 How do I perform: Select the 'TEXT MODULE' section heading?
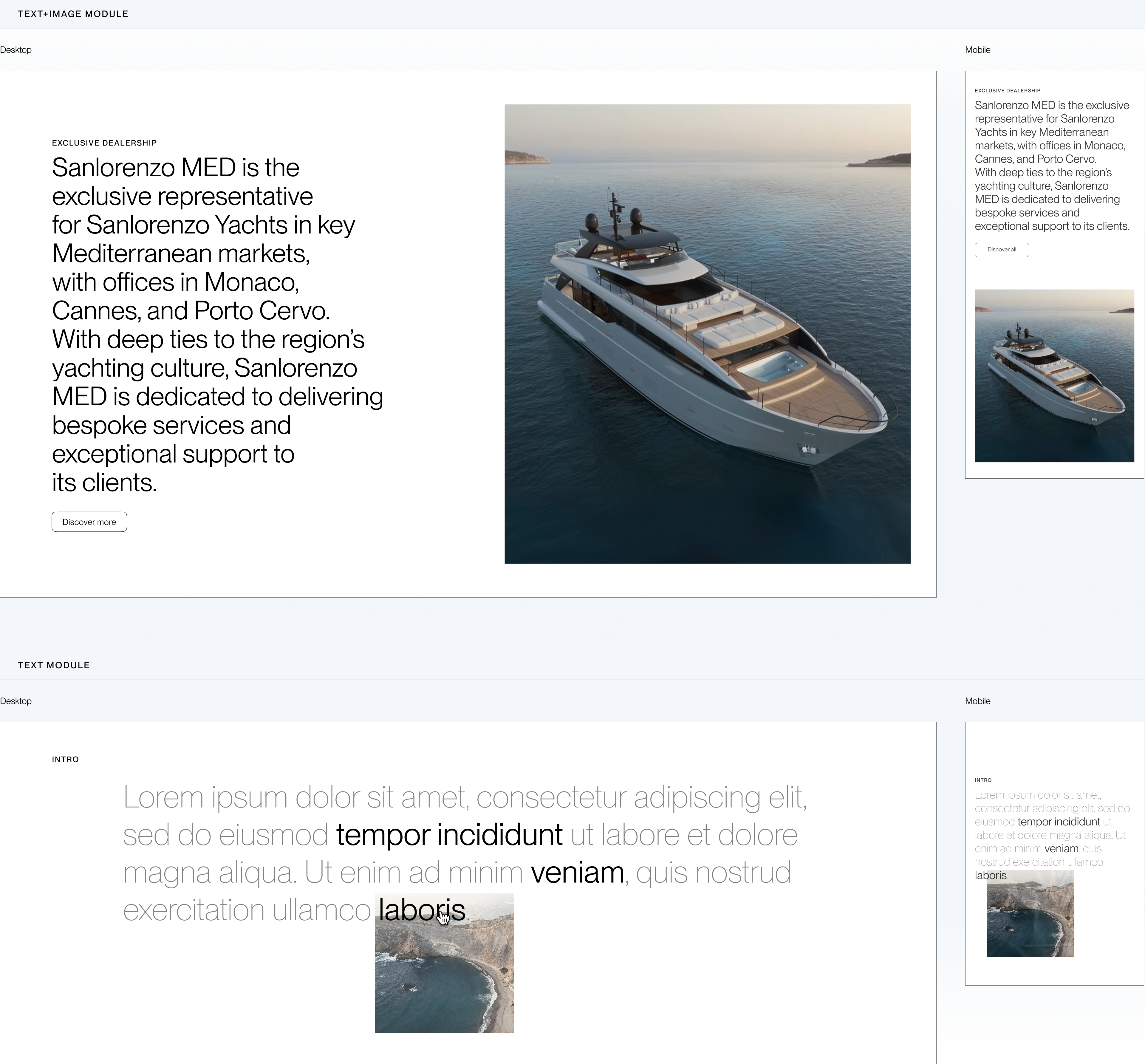pos(54,665)
